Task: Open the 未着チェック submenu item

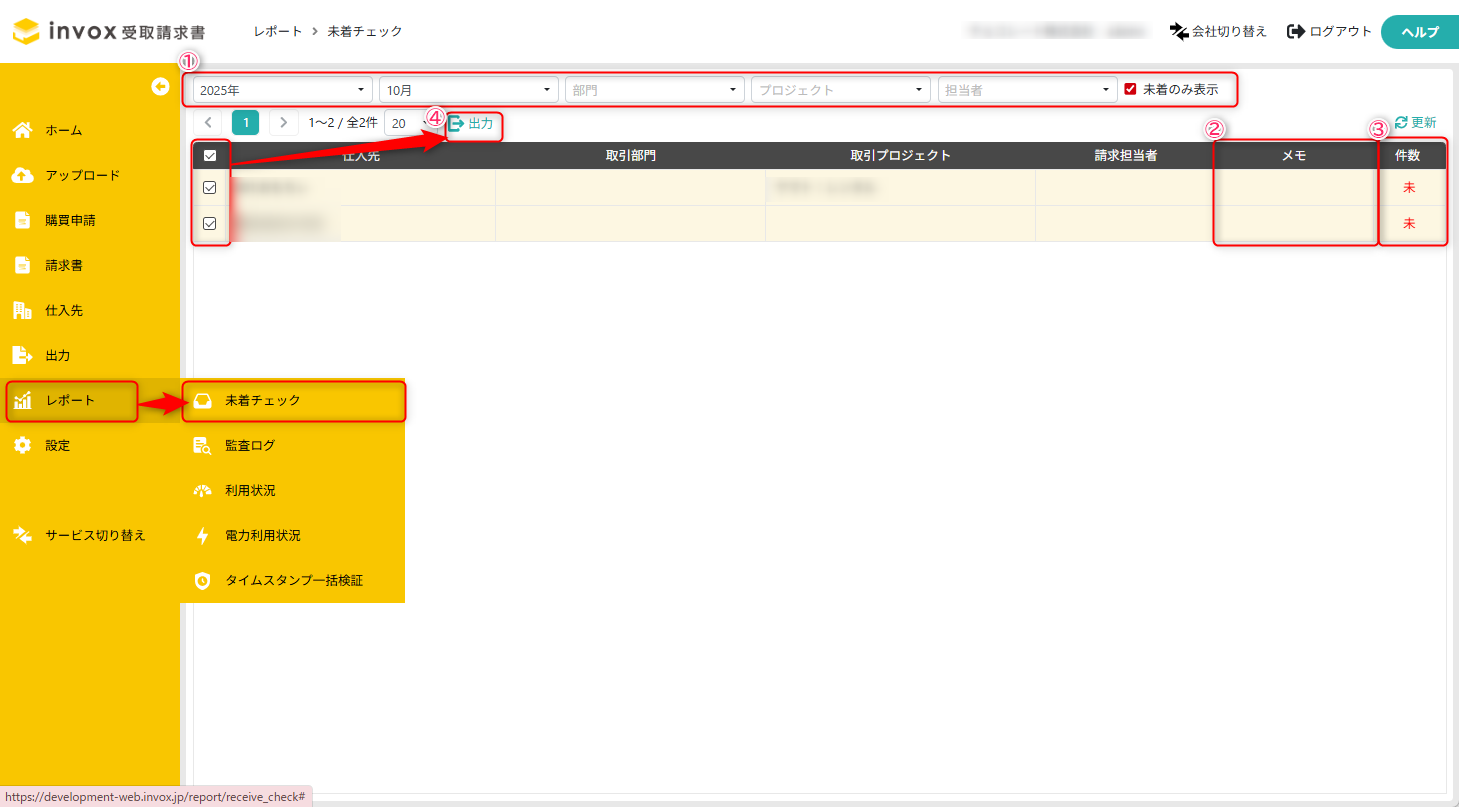Action: (262, 400)
